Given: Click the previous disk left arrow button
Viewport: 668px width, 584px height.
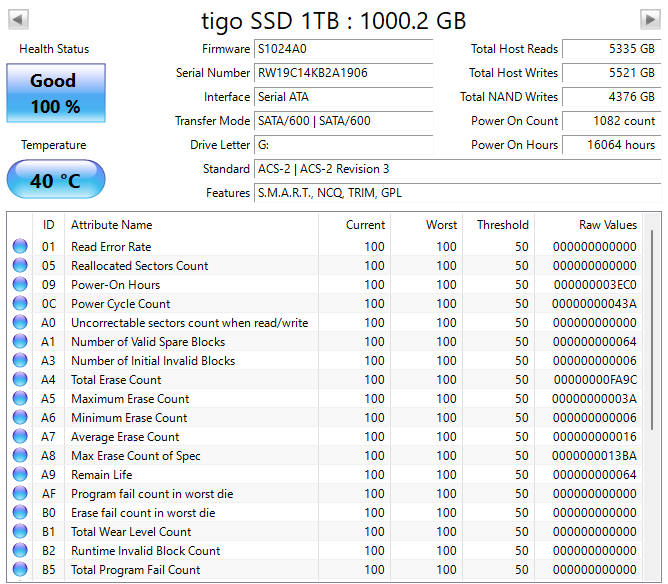Looking at the screenshot, I should pos(17,20).
